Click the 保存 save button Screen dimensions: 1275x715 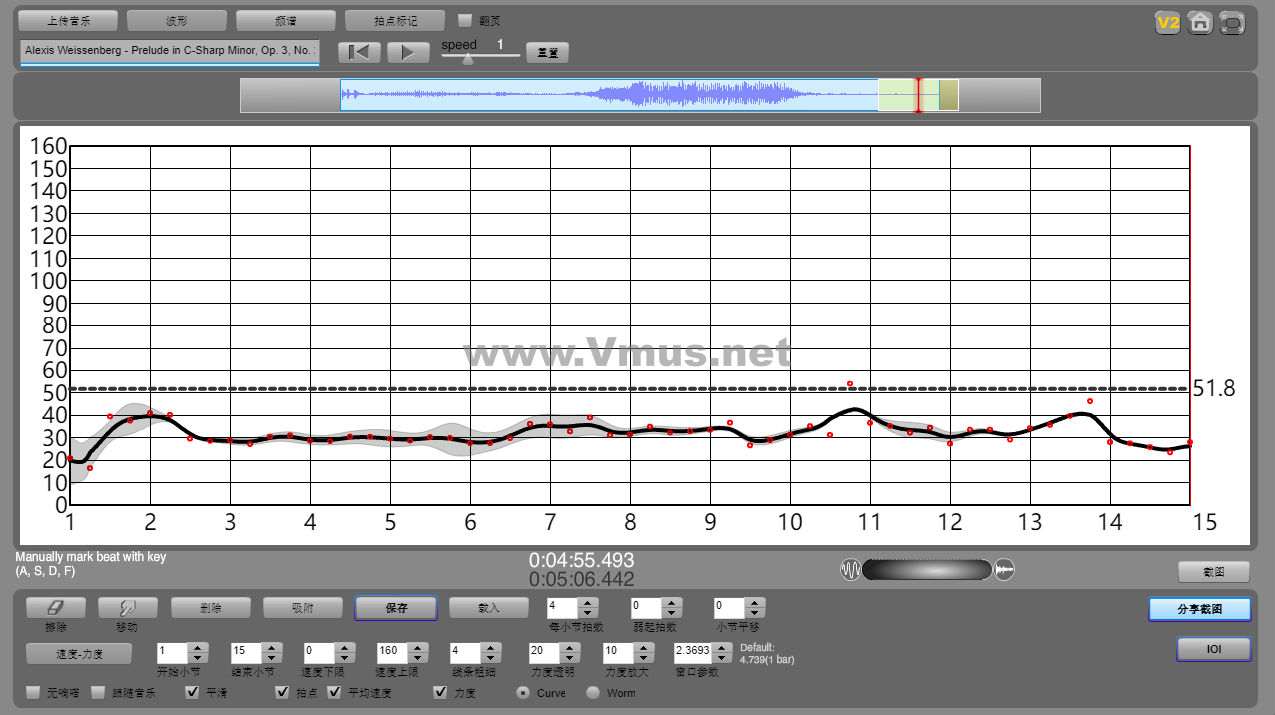point(396,608)
